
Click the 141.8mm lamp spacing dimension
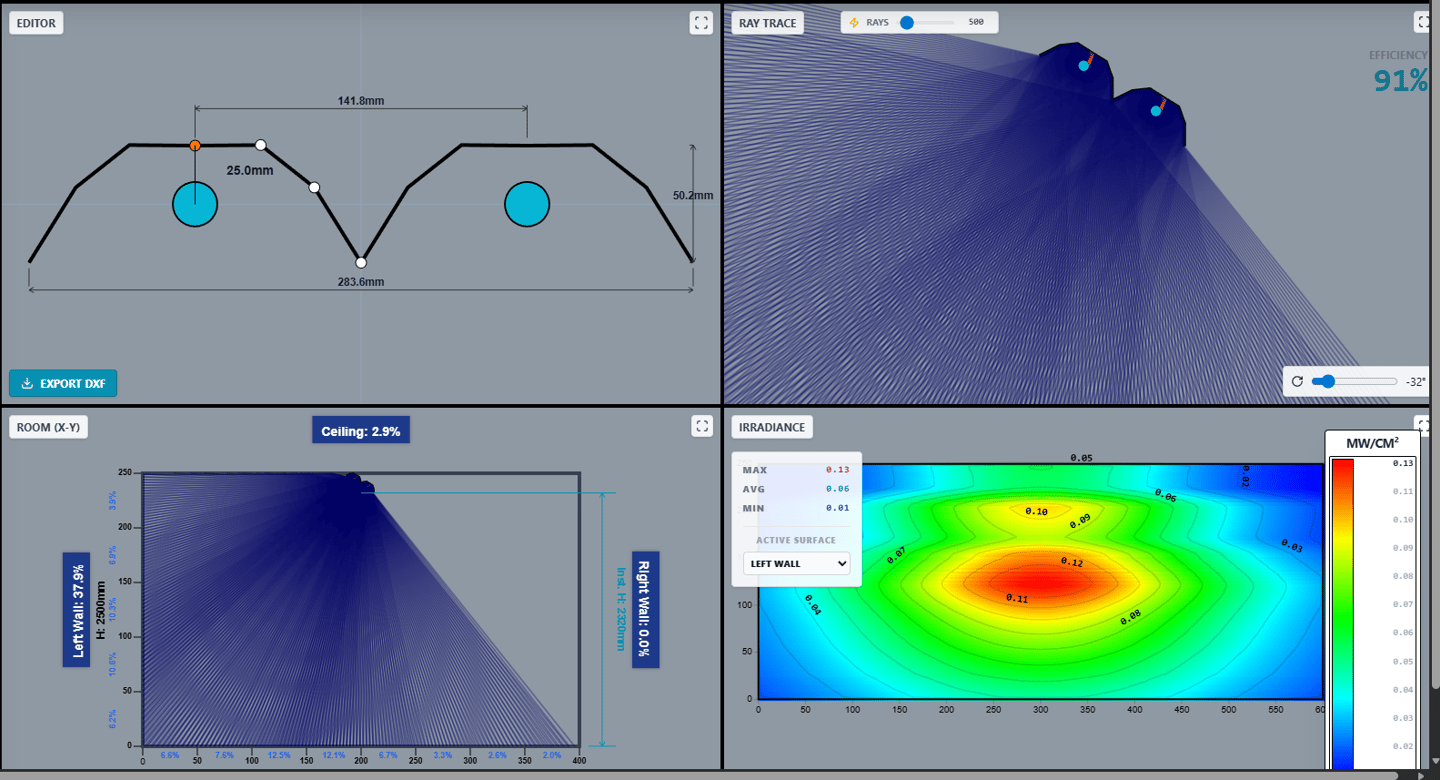[361, 100]
